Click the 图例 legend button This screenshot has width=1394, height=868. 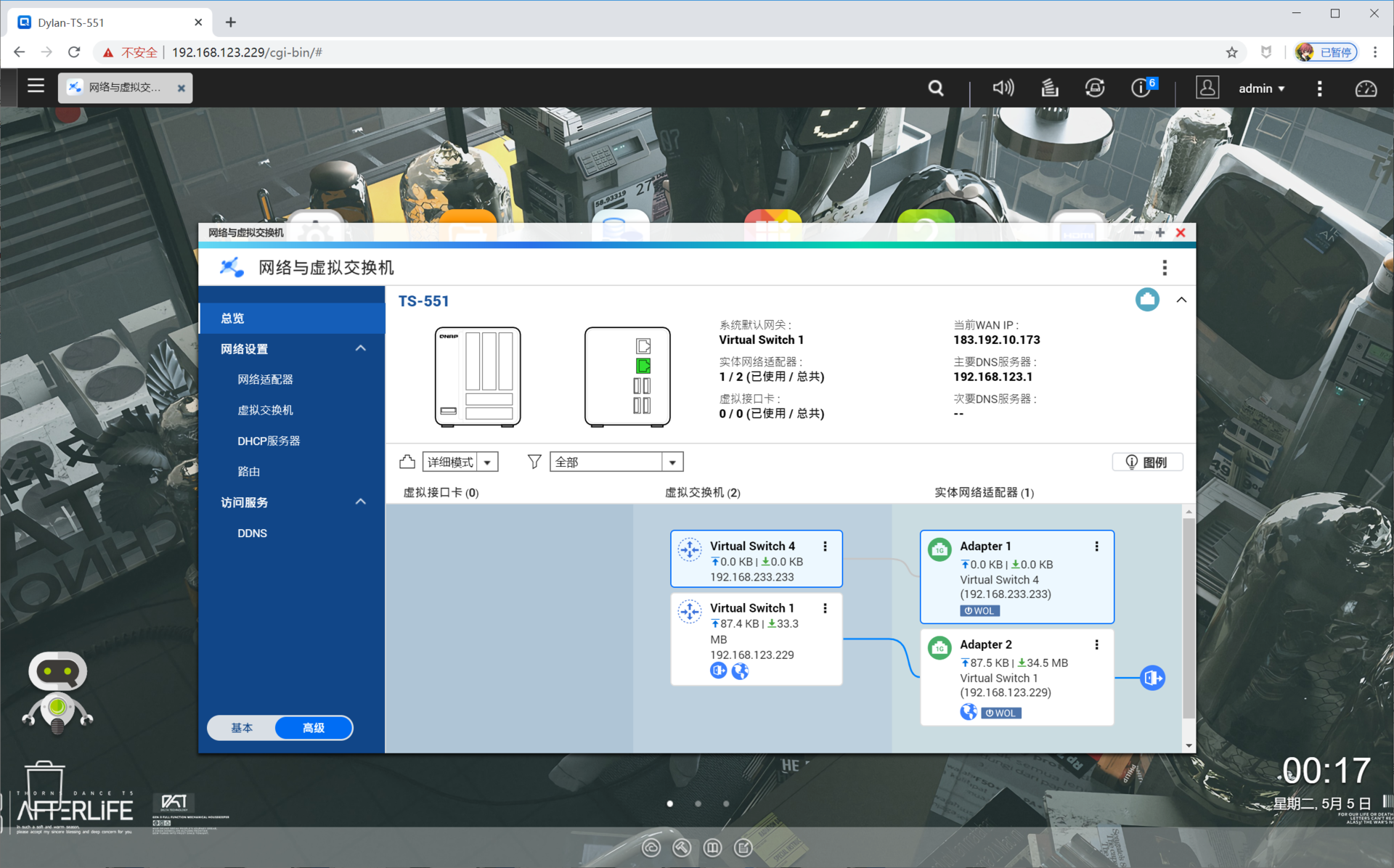1147,462
